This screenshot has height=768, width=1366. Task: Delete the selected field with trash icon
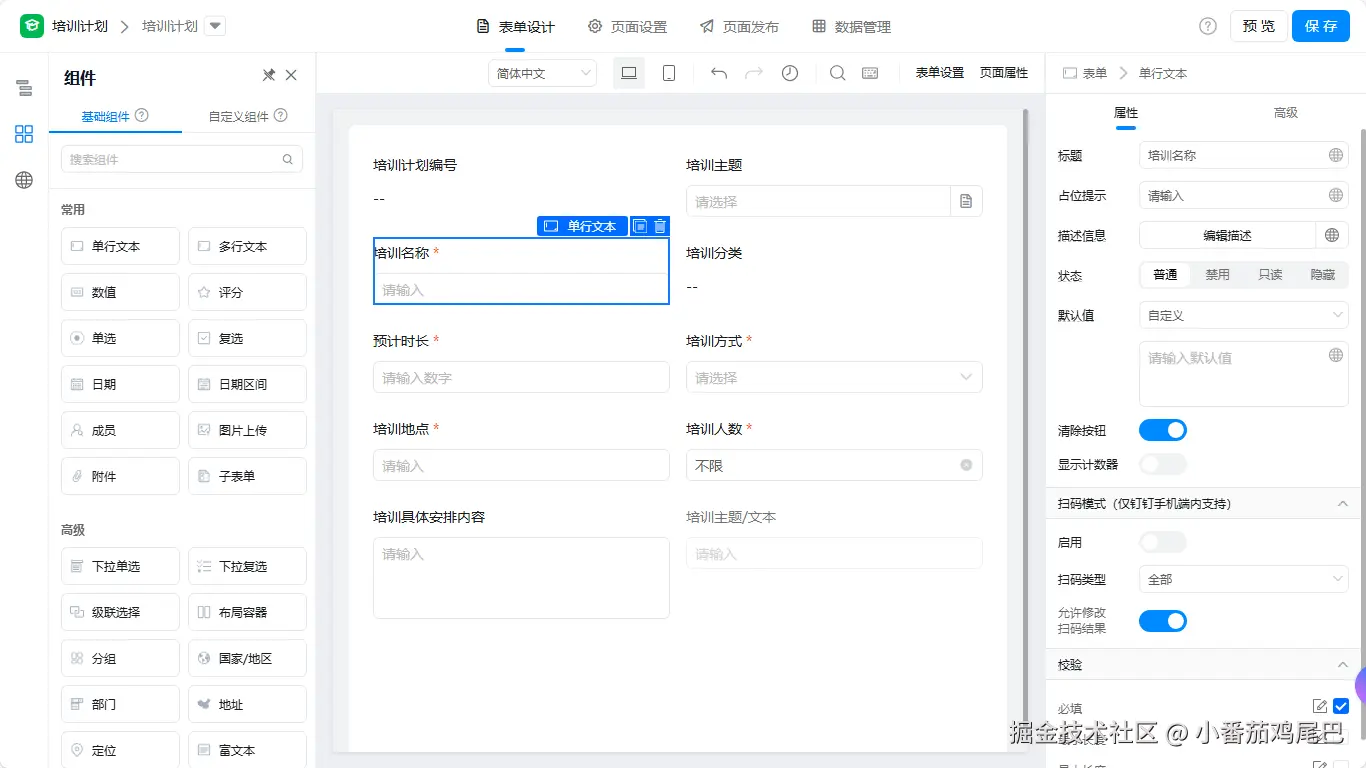(660, 226)
